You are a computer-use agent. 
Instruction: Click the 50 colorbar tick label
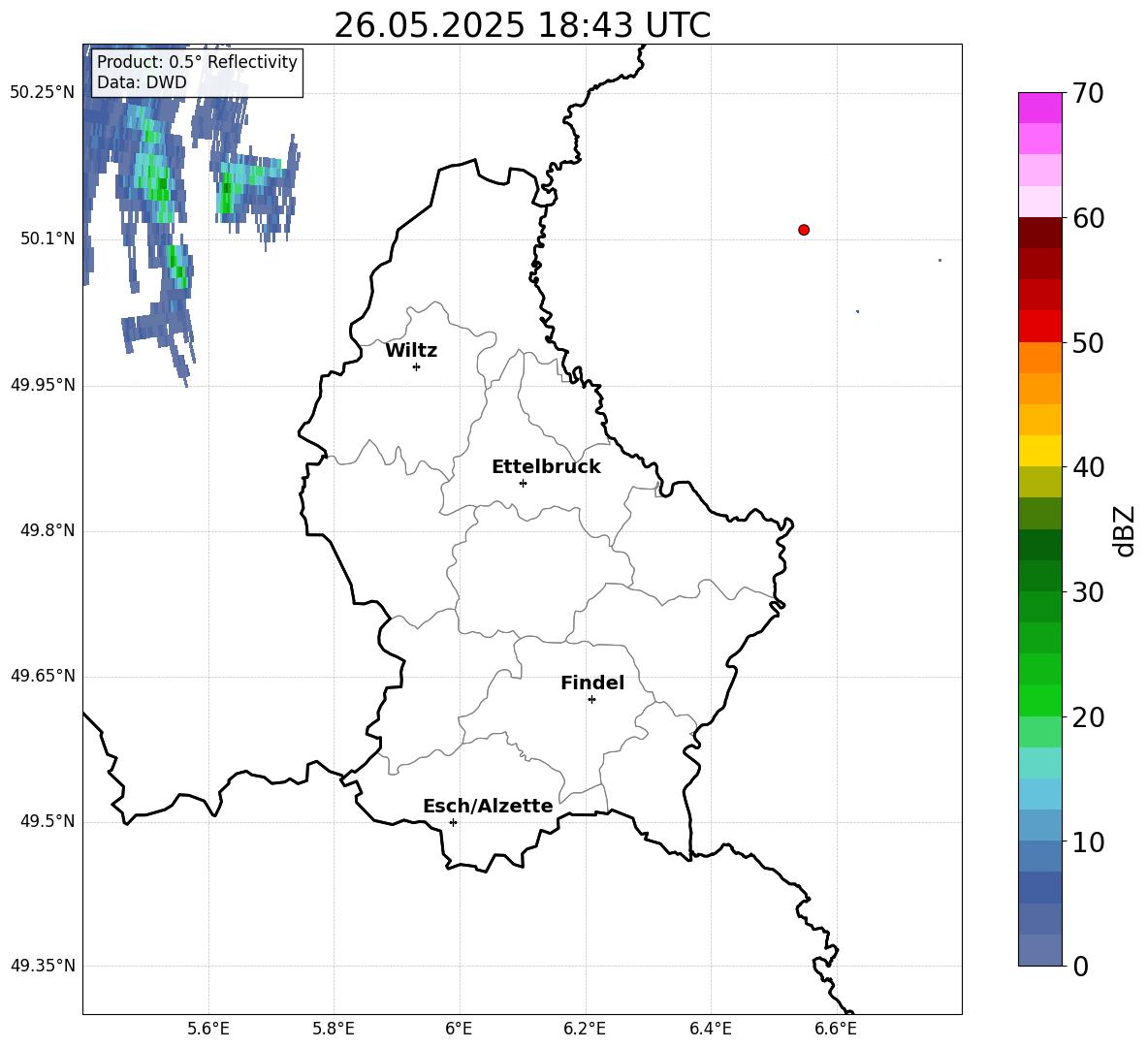pyautogui.click(x=1088, y=342)
